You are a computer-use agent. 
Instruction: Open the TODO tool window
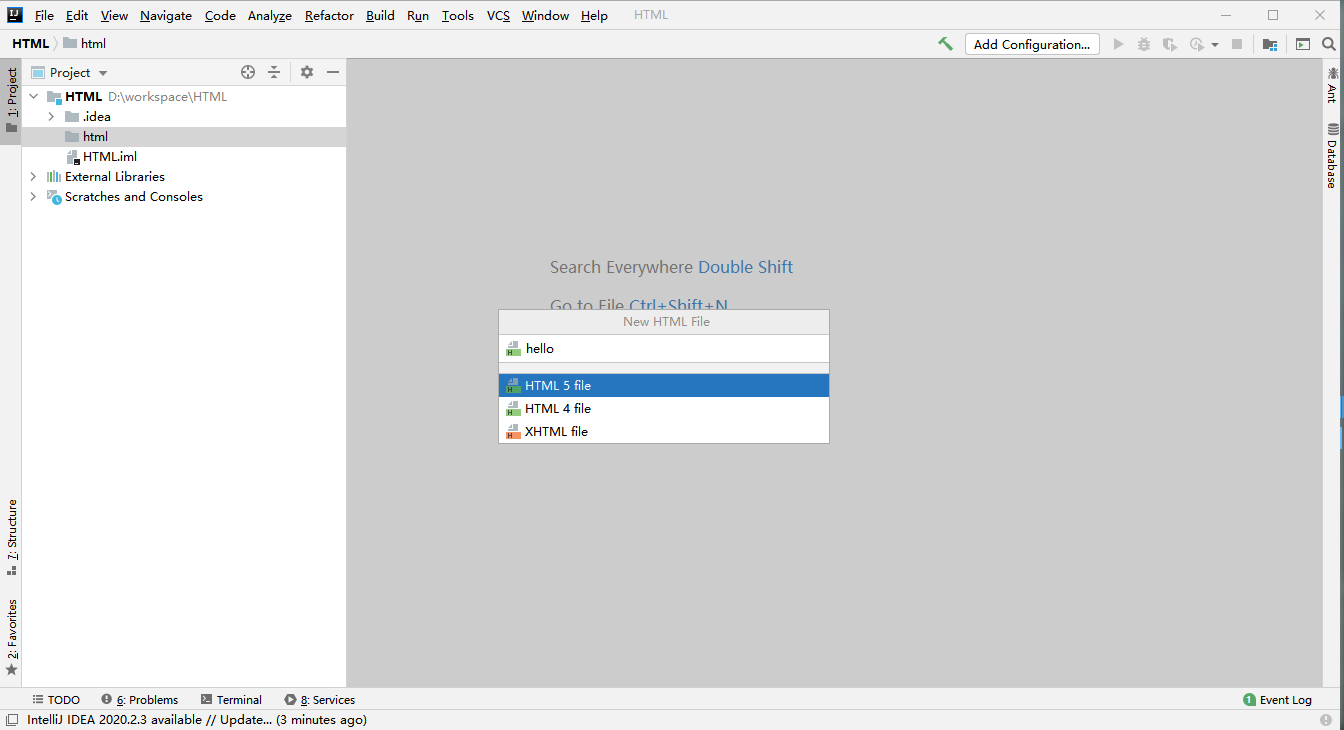(x=56, y=700)
